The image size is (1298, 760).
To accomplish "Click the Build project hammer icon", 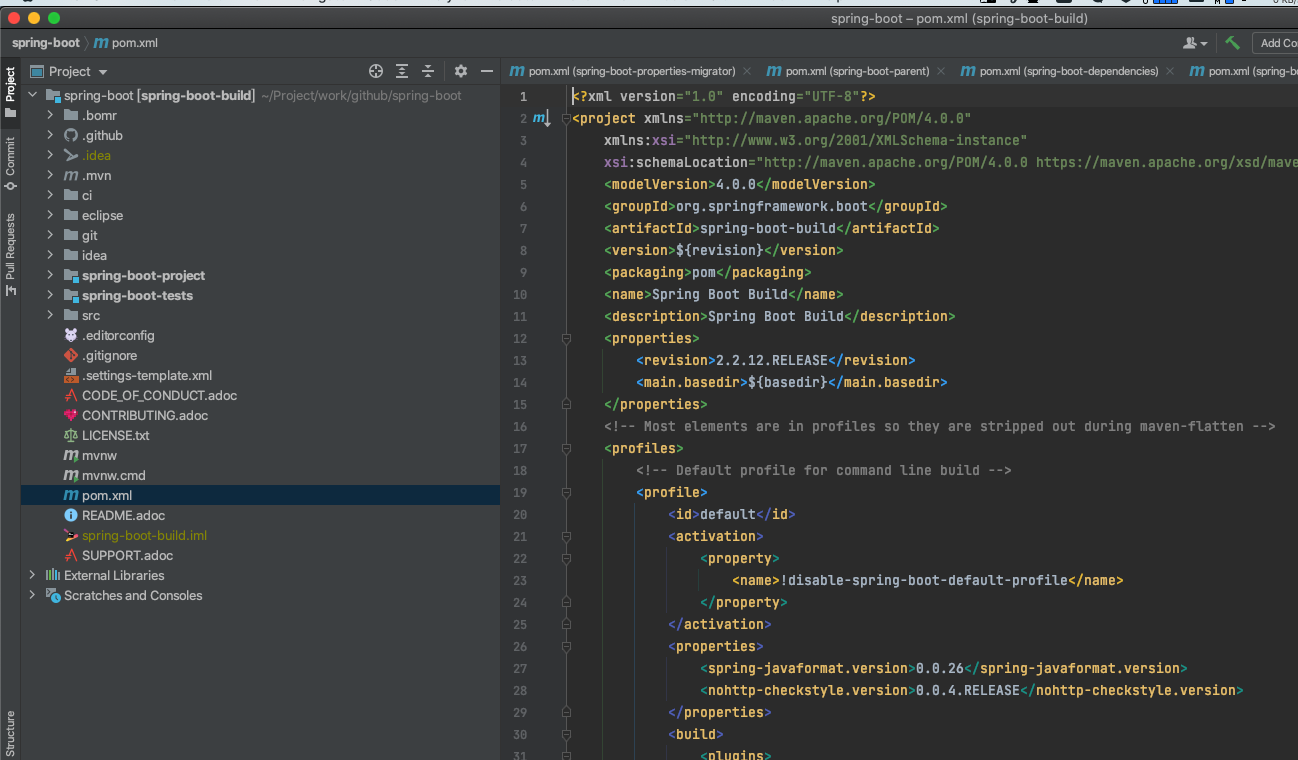I will click(x=1233, y=43).
